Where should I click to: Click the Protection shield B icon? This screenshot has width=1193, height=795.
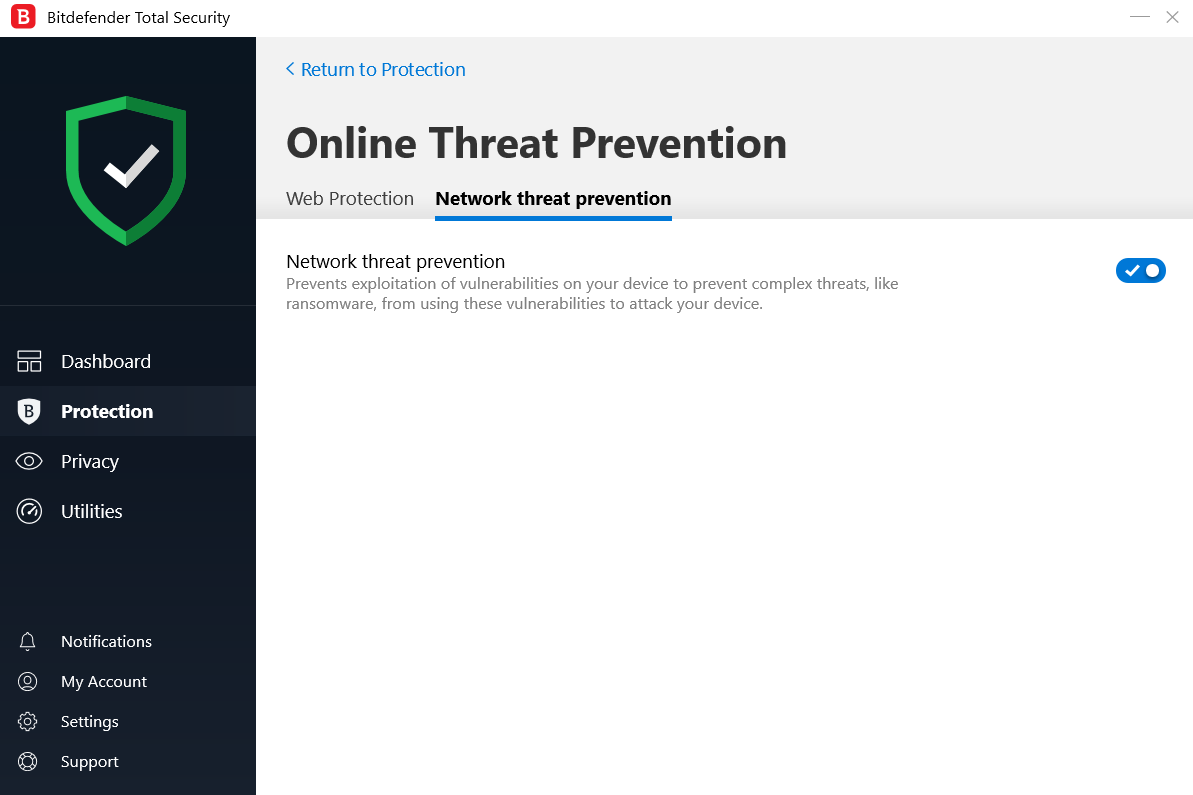tap(29, 412)
